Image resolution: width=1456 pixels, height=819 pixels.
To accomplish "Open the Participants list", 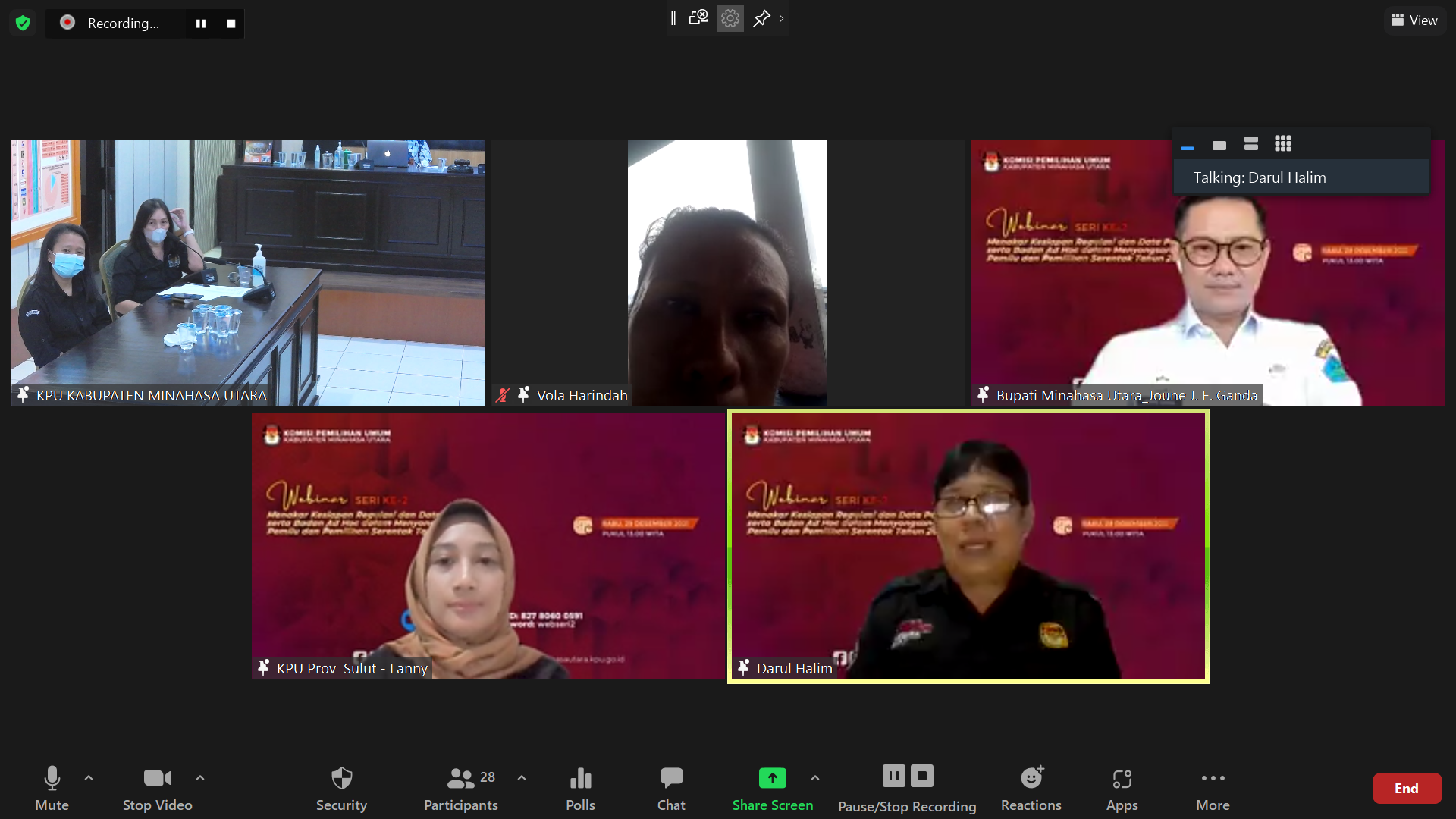I will 460,789.
